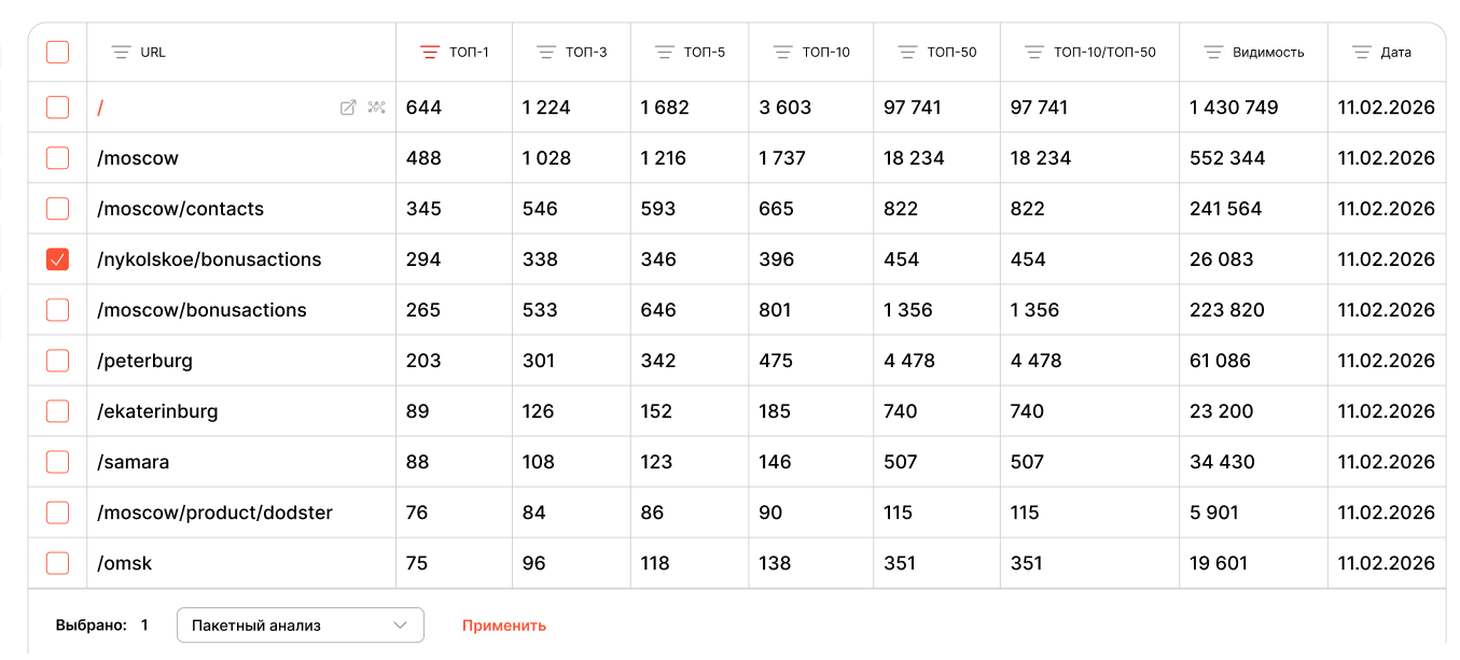Click the URL column header label
1460x660 pixels.
click(153, 52)
